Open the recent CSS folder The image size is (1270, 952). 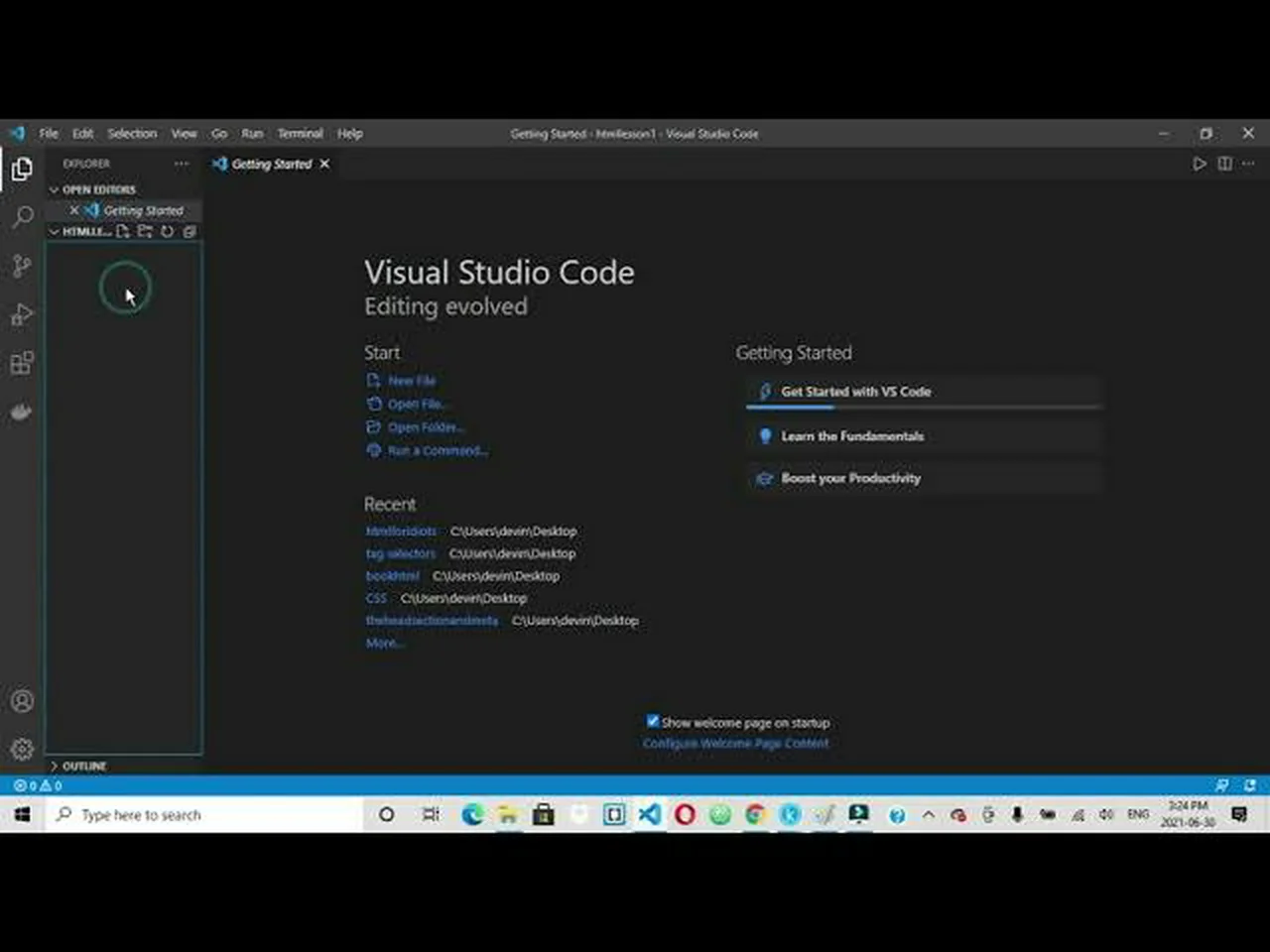pos(376,598)
